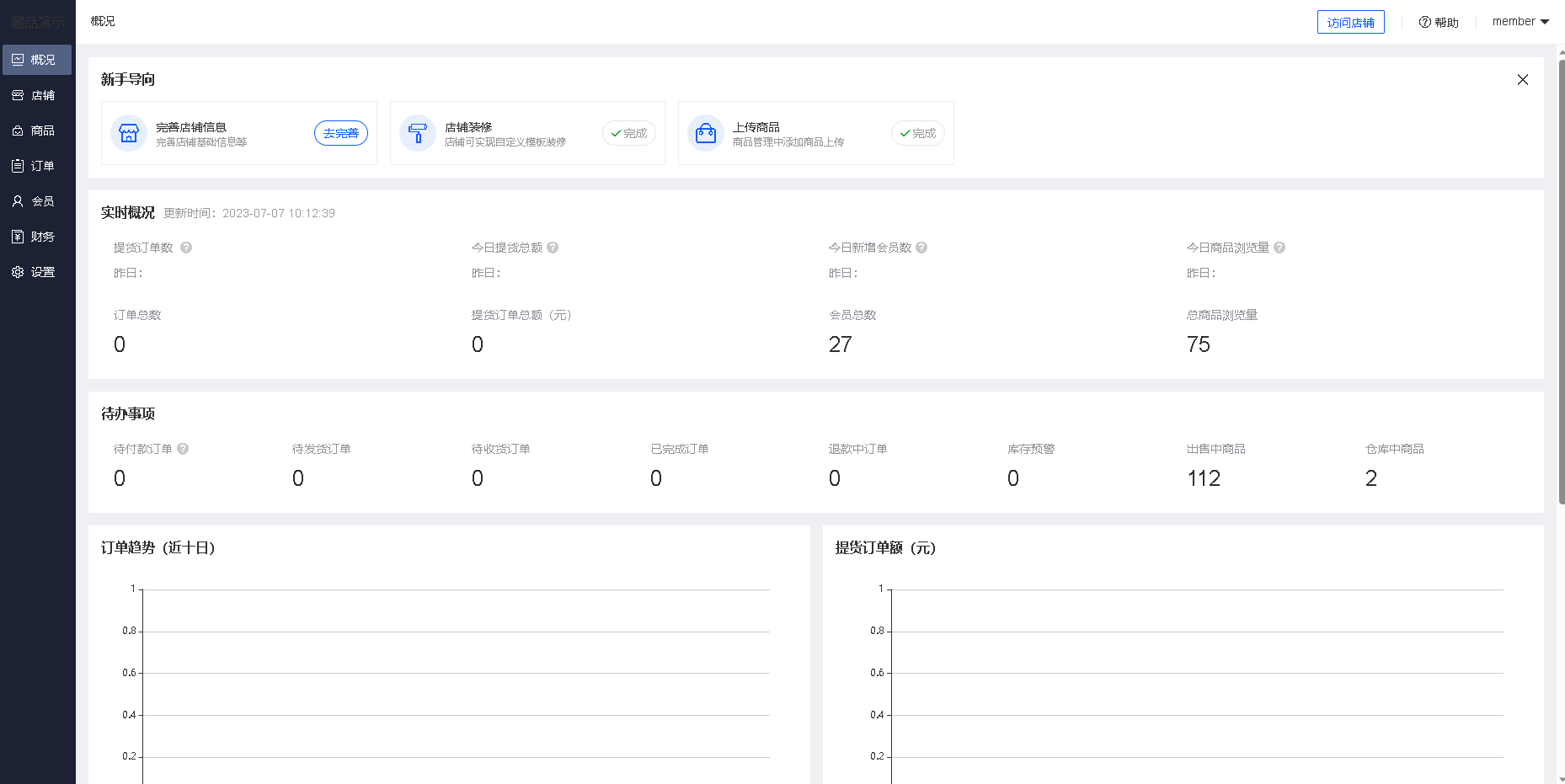
Task: Open the 设置 settings gear icon
Action: 18,272
